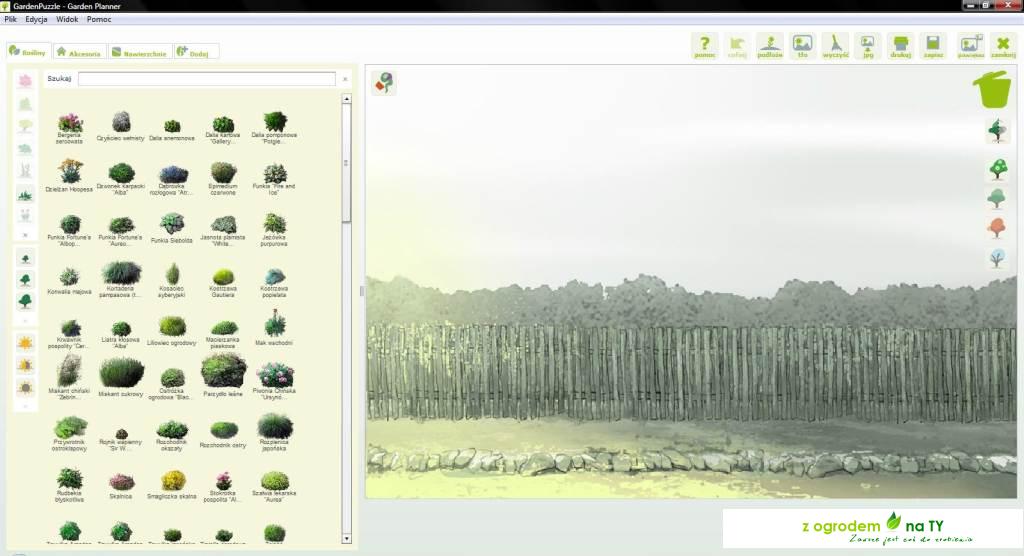Viewport: 1024px width, 556px height.
Task: Toggle the full sun filter icon
Action: pos(25,343)
